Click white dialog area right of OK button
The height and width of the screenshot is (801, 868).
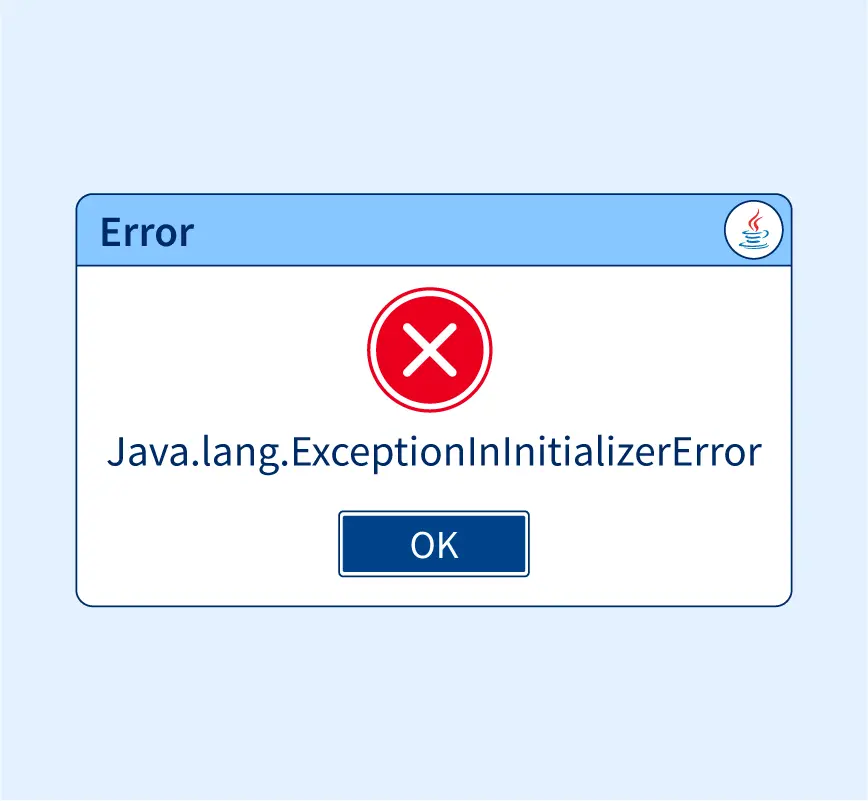659,544
